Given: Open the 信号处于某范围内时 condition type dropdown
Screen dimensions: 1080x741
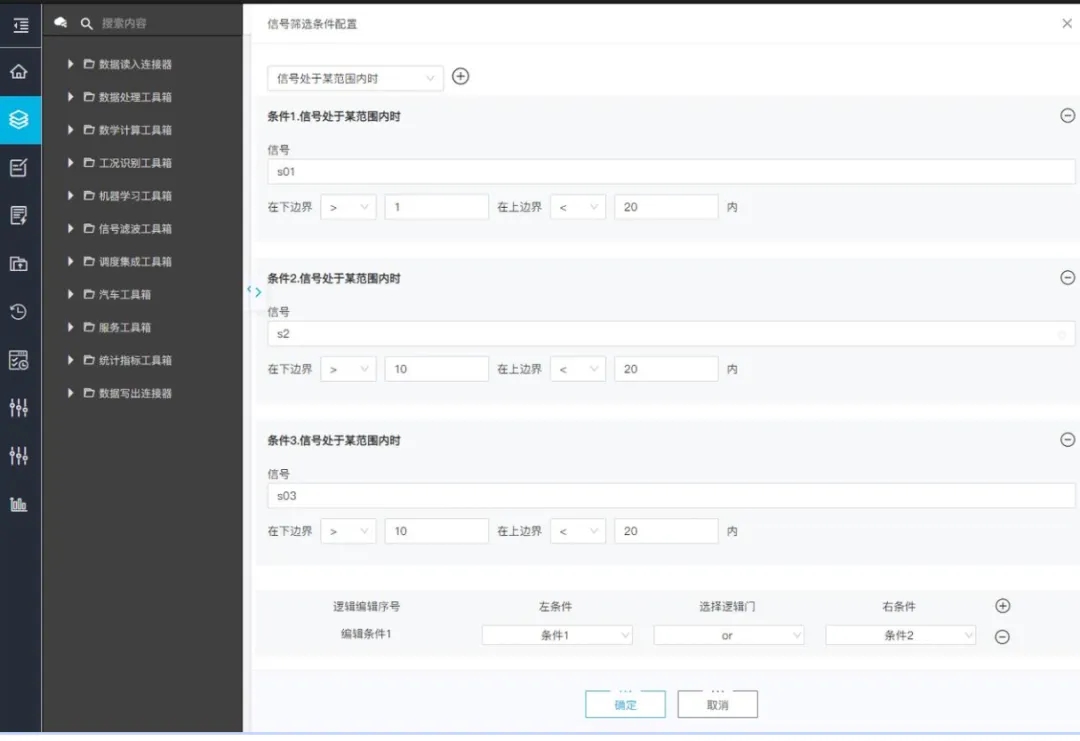Looking at the screenshot, I should (x=355, y=78).
